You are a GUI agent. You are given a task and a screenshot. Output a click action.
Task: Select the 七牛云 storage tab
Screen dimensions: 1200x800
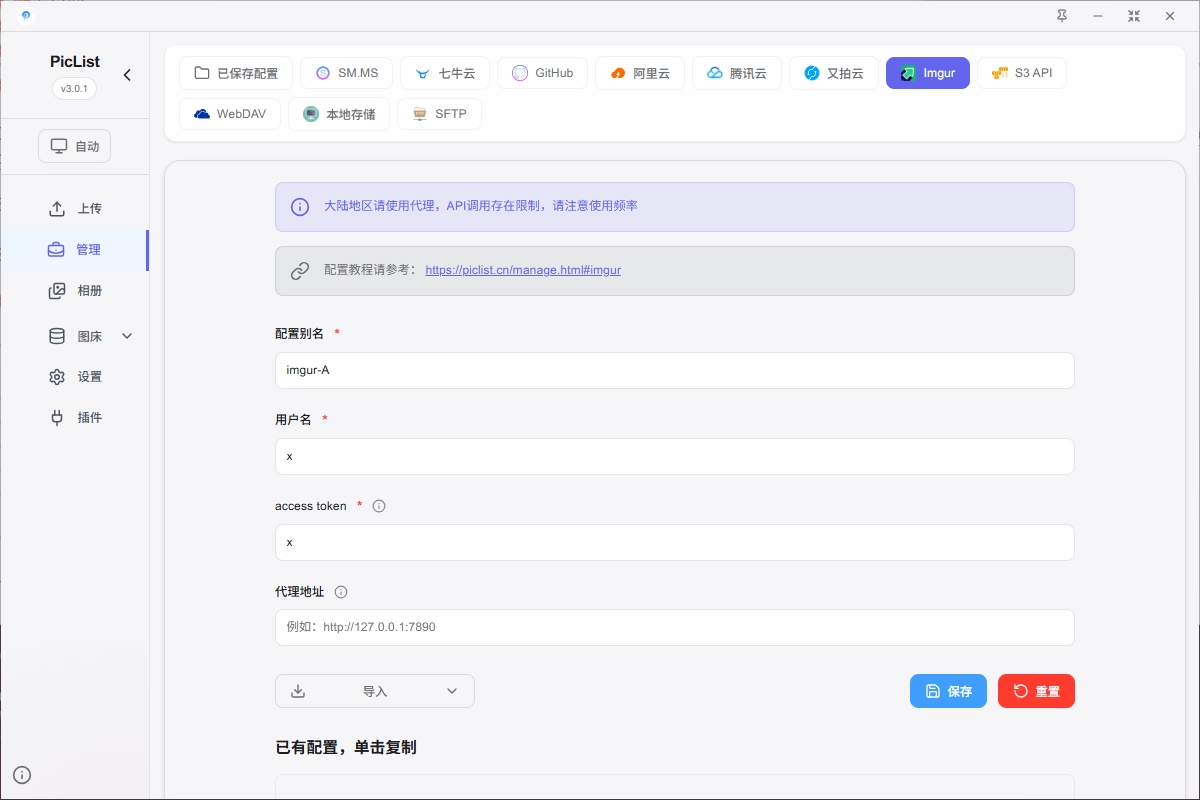[445, 73]
